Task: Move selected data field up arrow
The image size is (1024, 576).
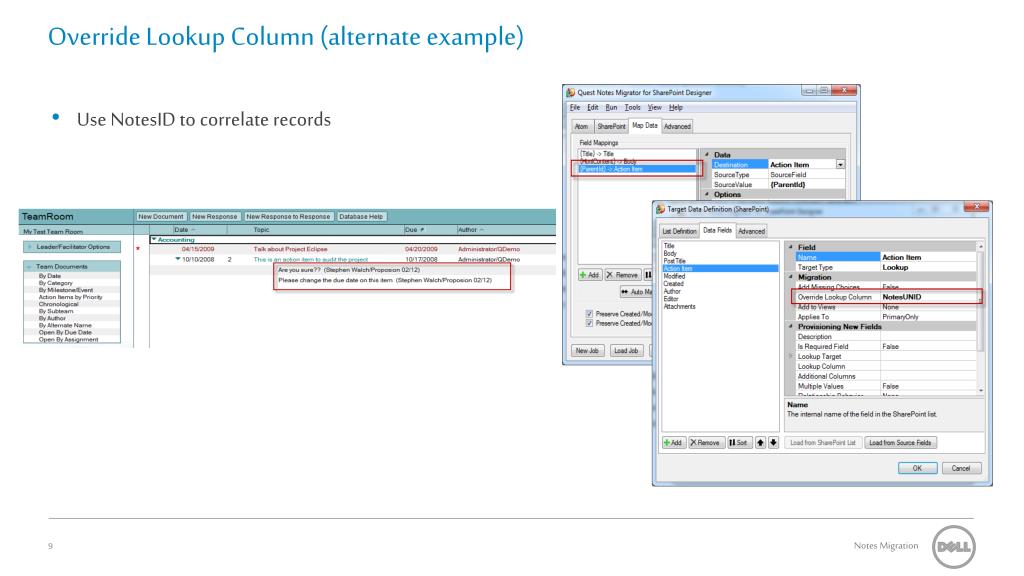Action: tap(760, 443)
